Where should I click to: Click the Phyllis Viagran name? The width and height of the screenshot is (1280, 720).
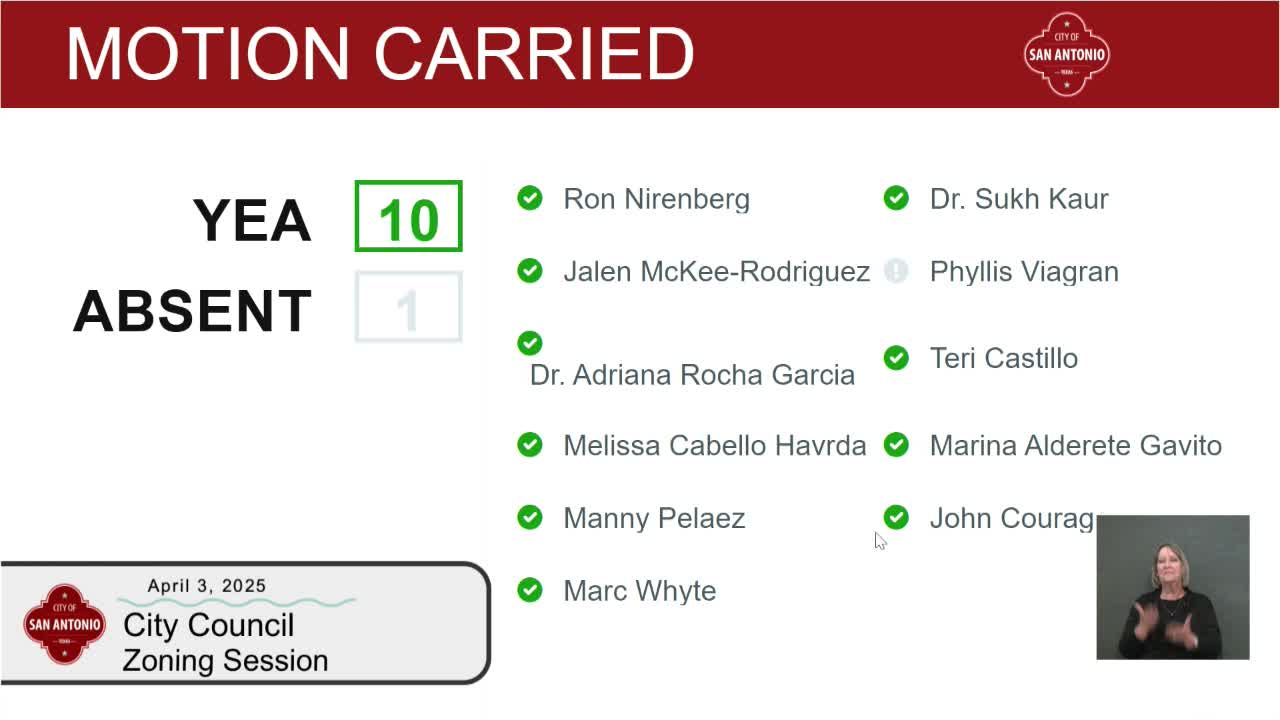tap(1024, 272)
